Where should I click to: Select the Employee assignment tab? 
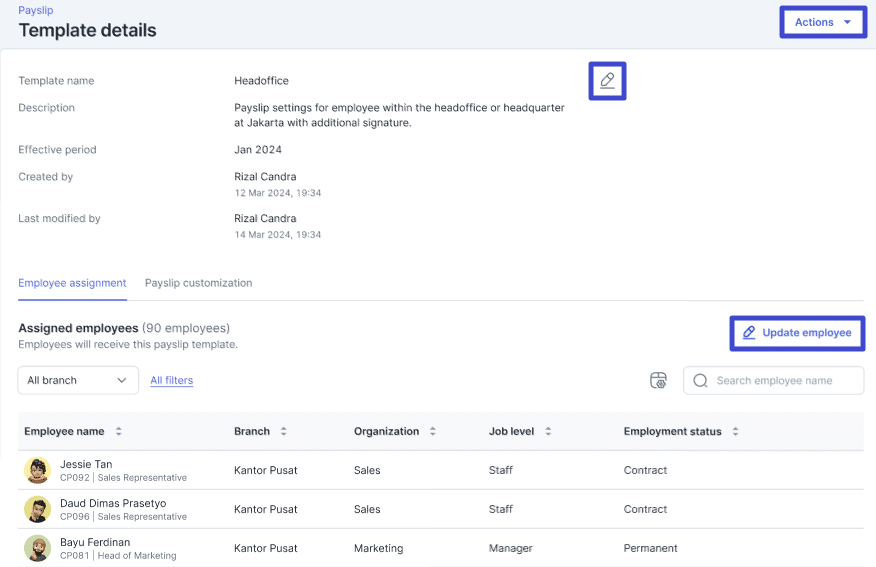(72, 283)
